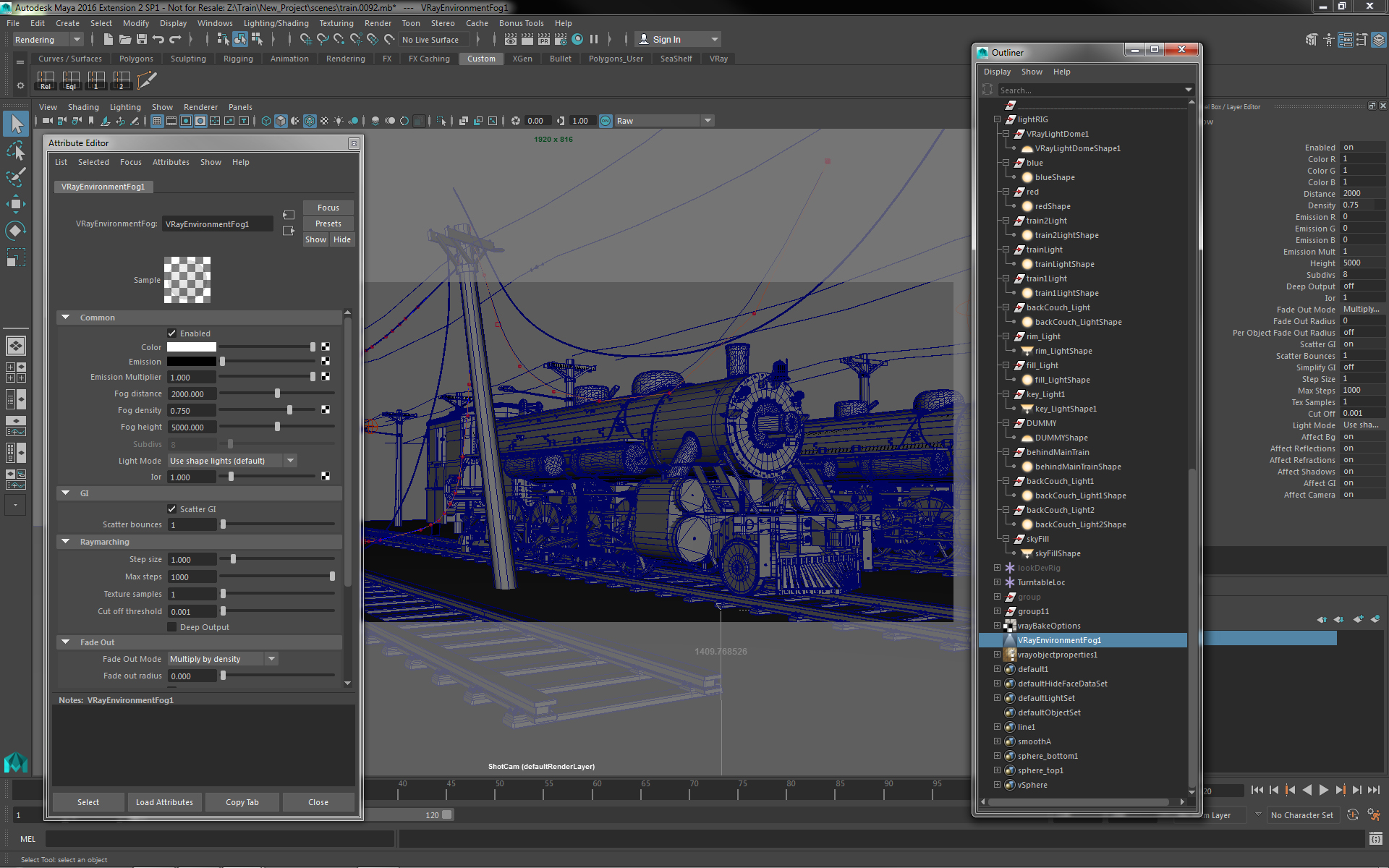Open Outliner Display menu

point(997,72)
